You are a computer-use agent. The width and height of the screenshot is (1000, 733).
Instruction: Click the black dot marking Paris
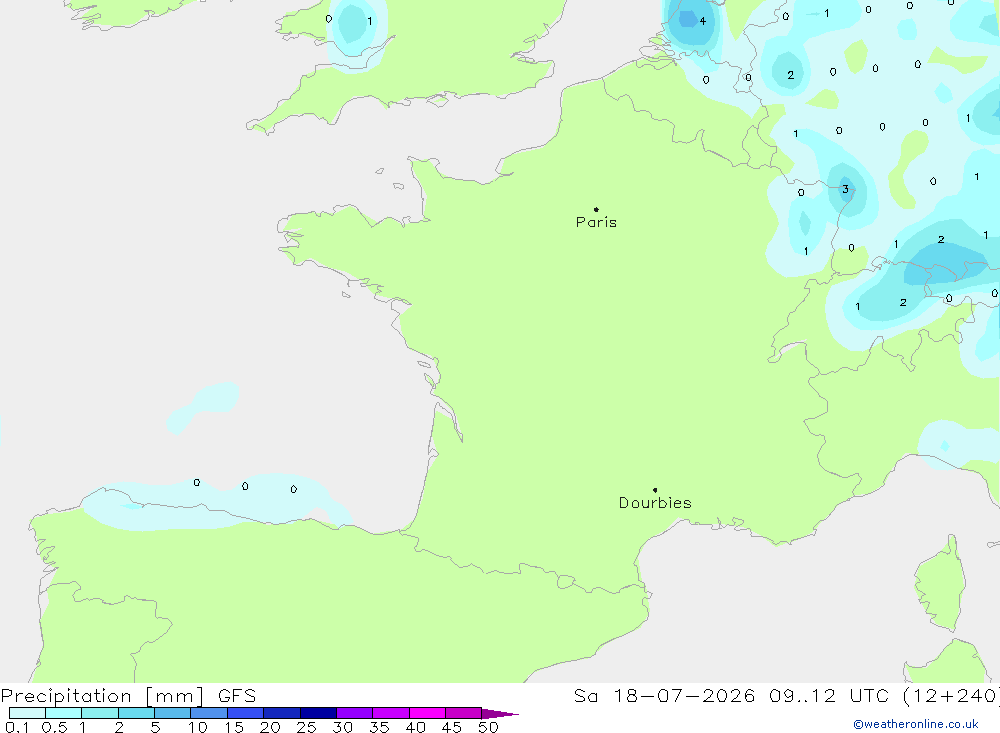coord(596,209)
